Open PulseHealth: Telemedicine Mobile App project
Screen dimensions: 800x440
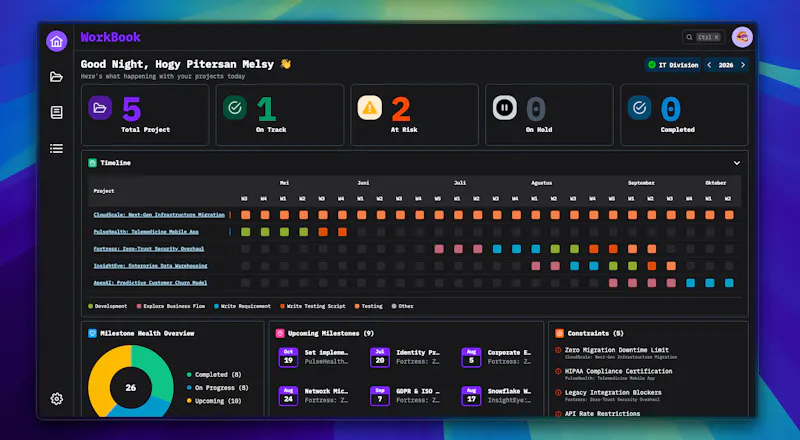(146, 232)
